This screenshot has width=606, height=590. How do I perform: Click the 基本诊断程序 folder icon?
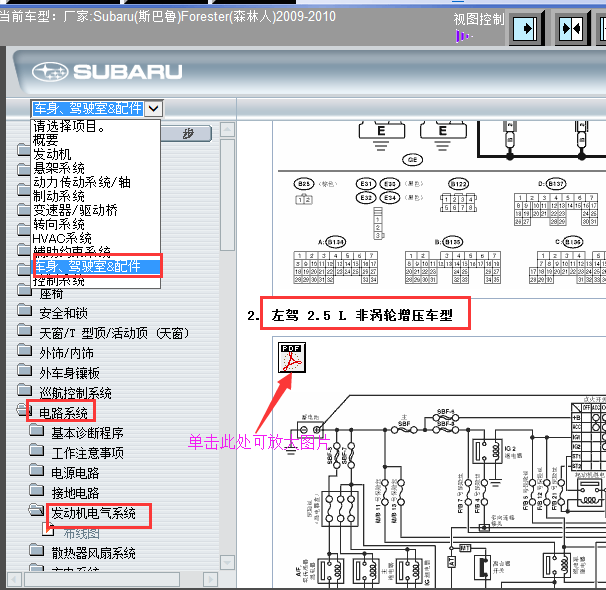[37, 430]
